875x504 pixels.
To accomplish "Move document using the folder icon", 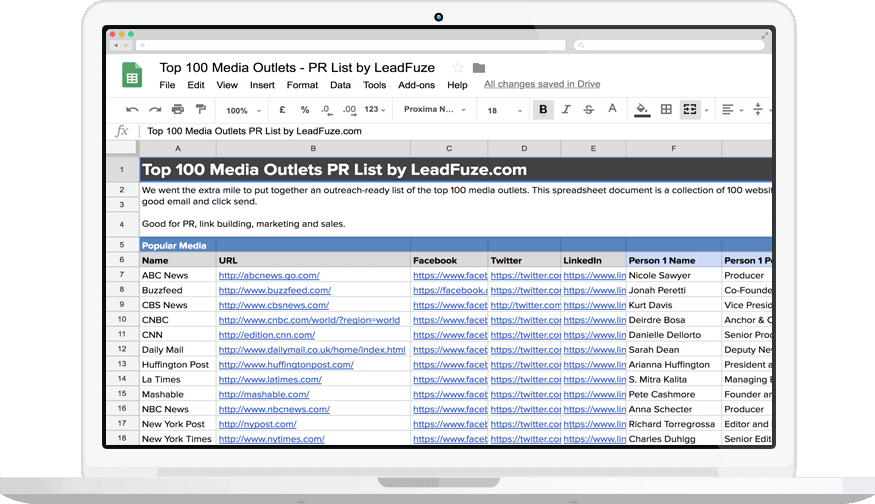I will 479,68.
